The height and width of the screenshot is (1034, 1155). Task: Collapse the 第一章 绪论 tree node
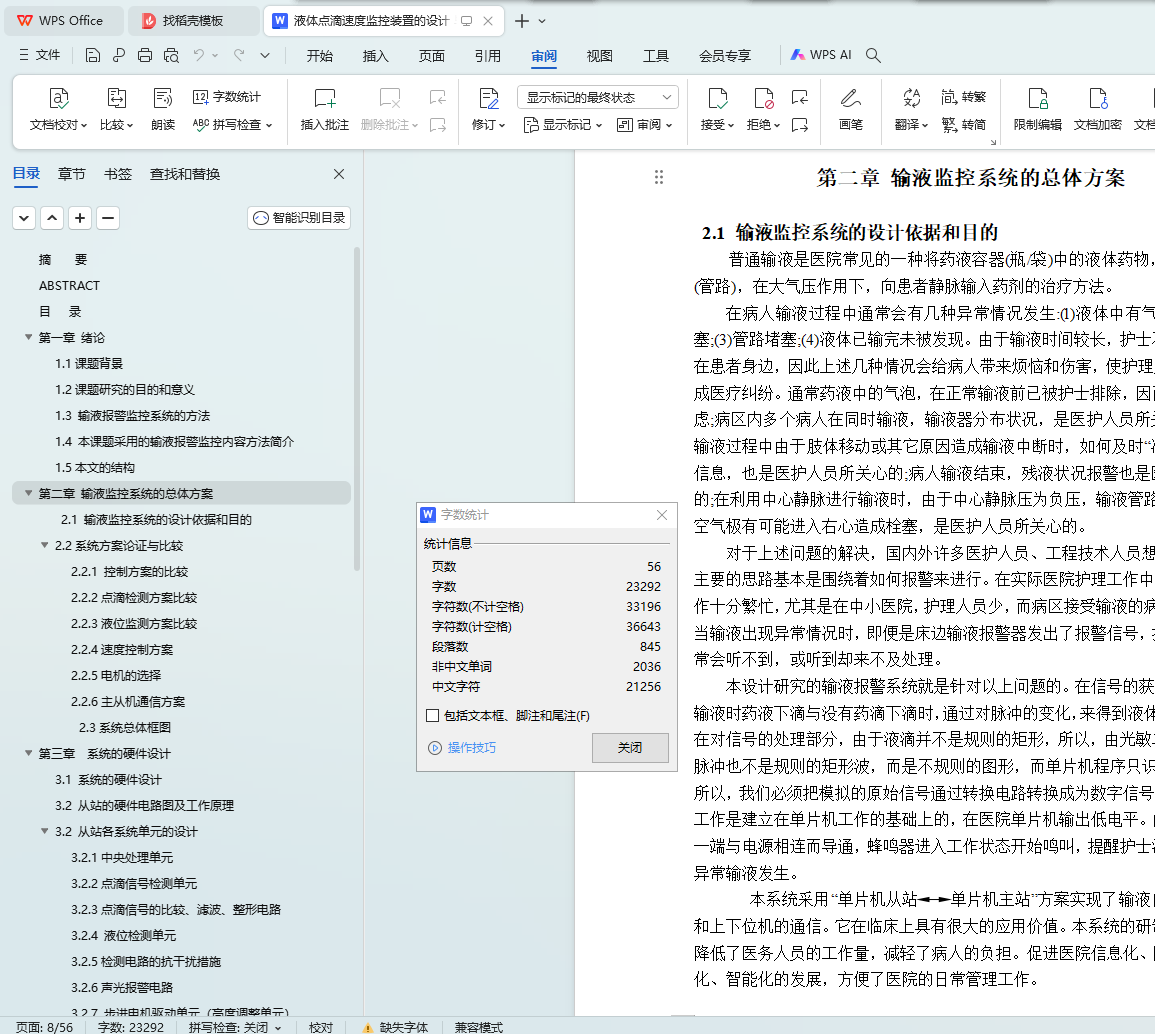click(x=29, y=338)
